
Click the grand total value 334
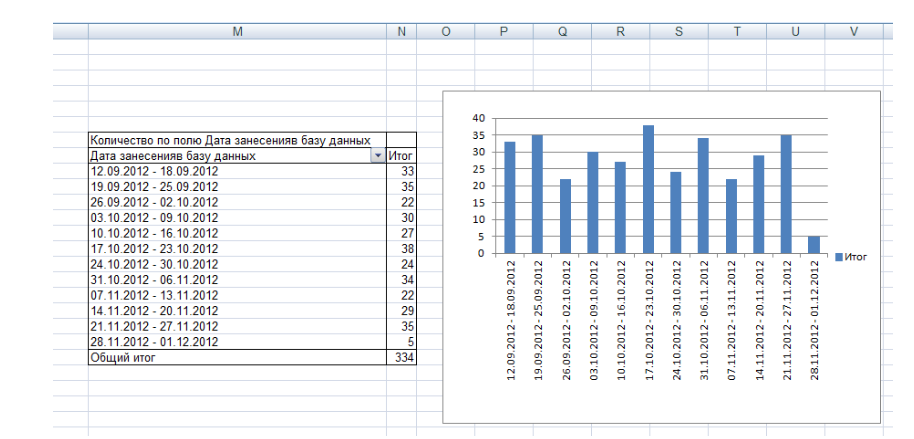tap(401, 357)
